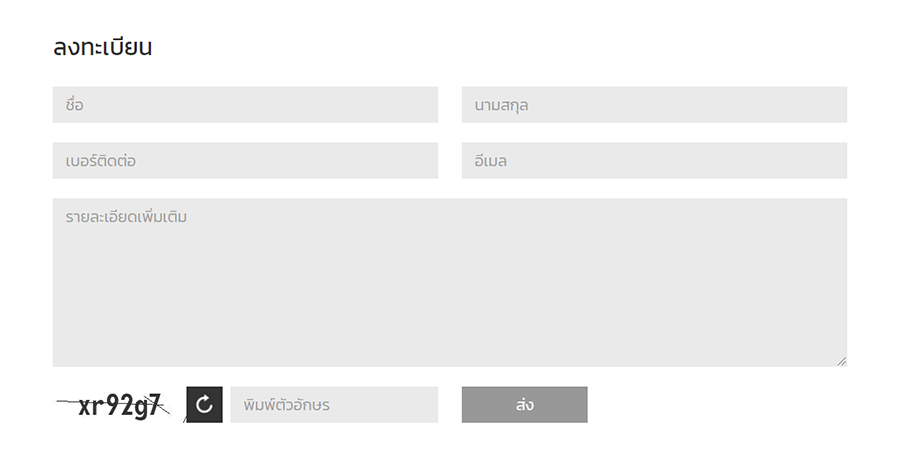Click inside the additional details message box
The image size is (900, 470).
tap(449, 282)
